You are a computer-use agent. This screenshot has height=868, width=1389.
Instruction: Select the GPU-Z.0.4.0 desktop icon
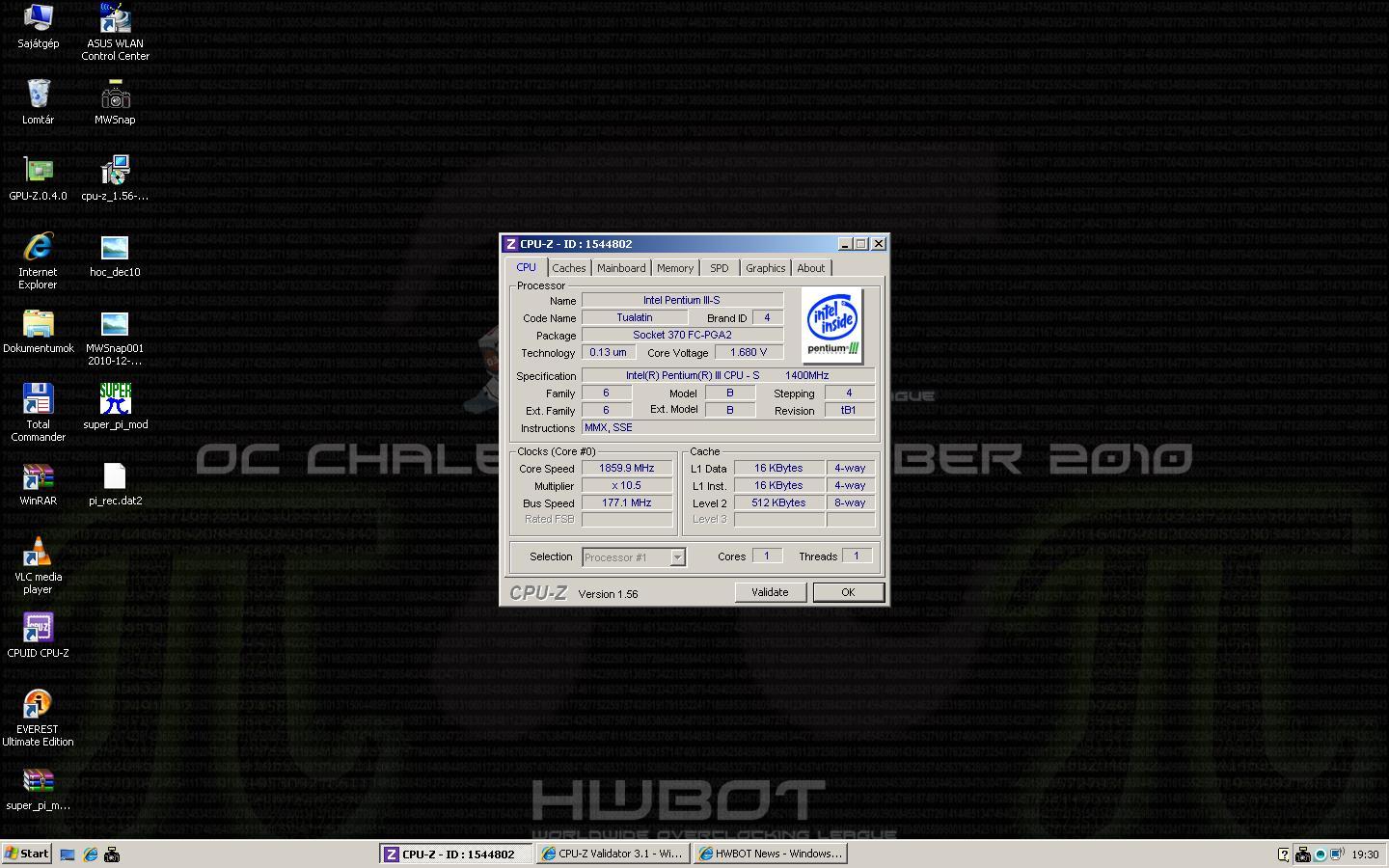tap(38, 178)
